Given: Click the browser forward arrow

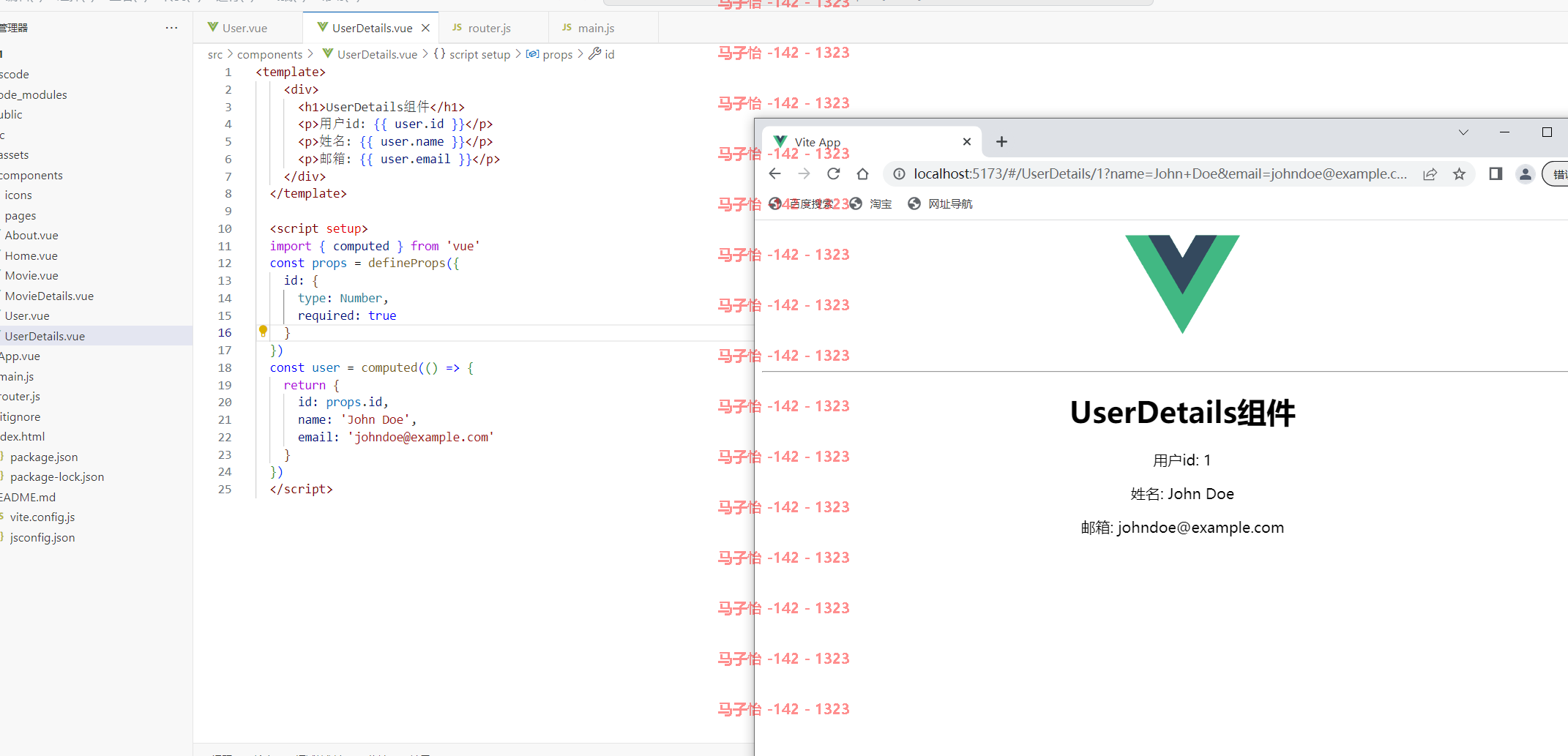Looking at the screenshot, I should (x=804, y=173).
